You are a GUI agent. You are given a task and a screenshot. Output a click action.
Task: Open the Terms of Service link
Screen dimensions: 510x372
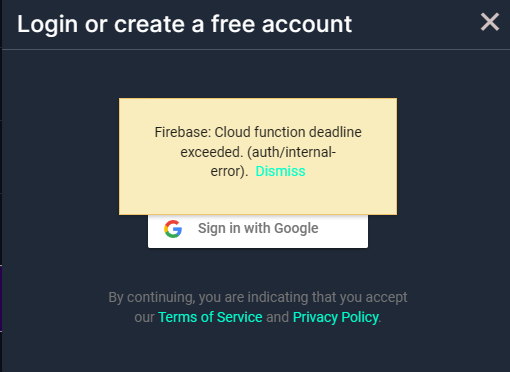tap(210, 317)
